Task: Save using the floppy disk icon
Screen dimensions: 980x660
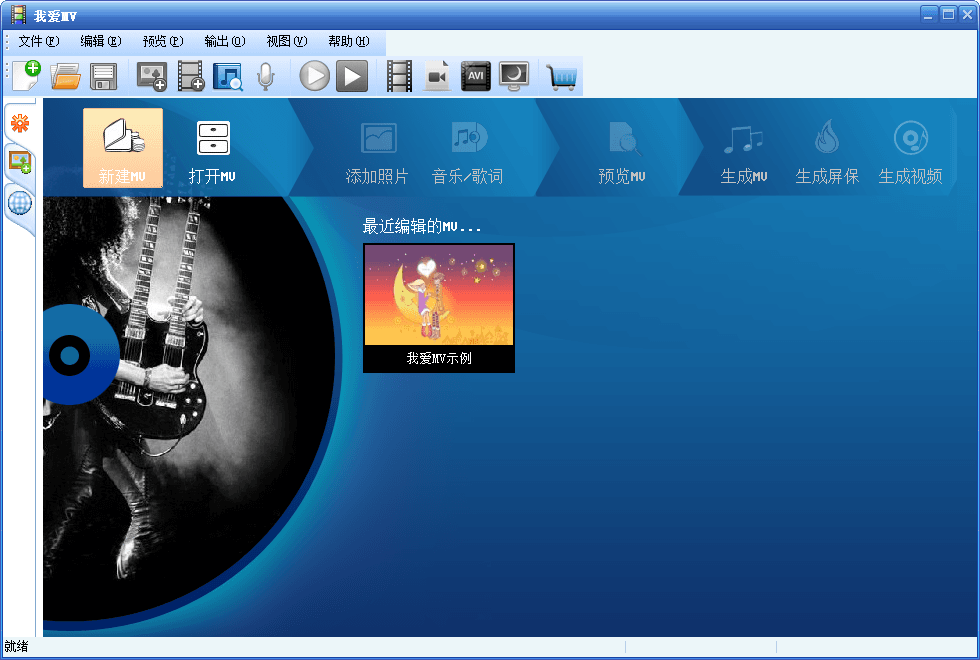Action: tap(103, 77)
